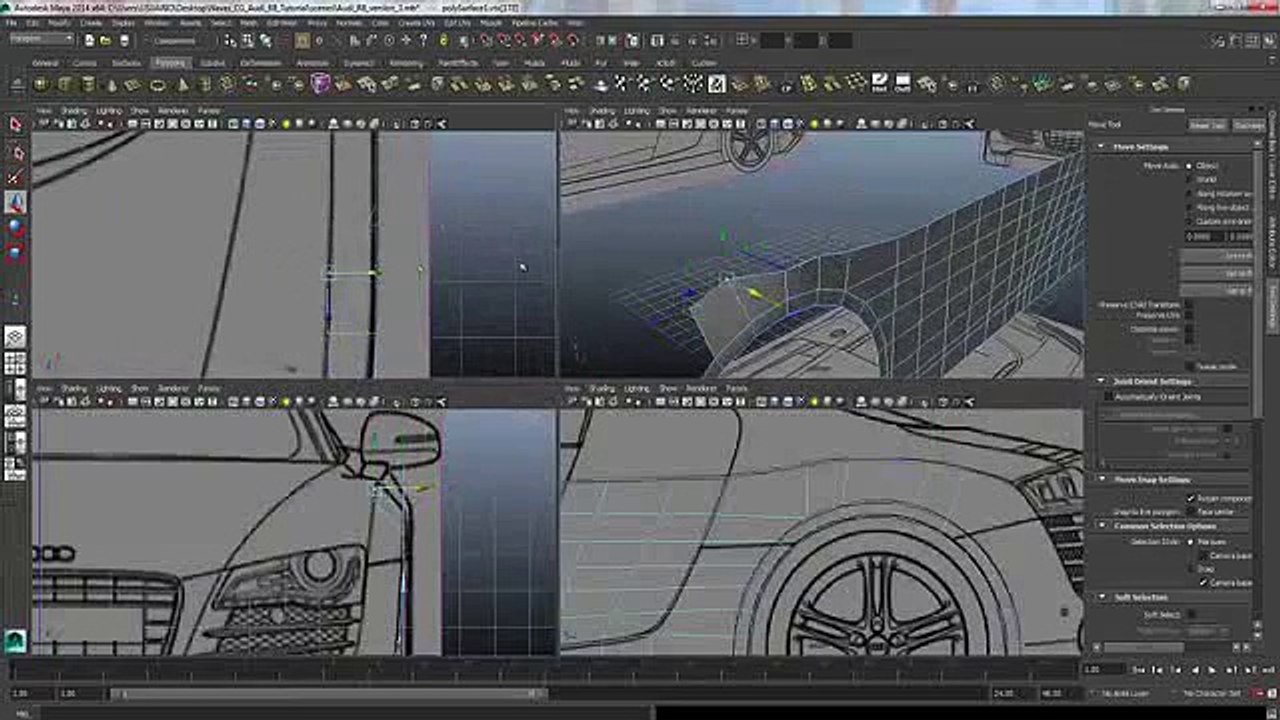Open the File menu
1280x720 pixels.
[11, 22]
